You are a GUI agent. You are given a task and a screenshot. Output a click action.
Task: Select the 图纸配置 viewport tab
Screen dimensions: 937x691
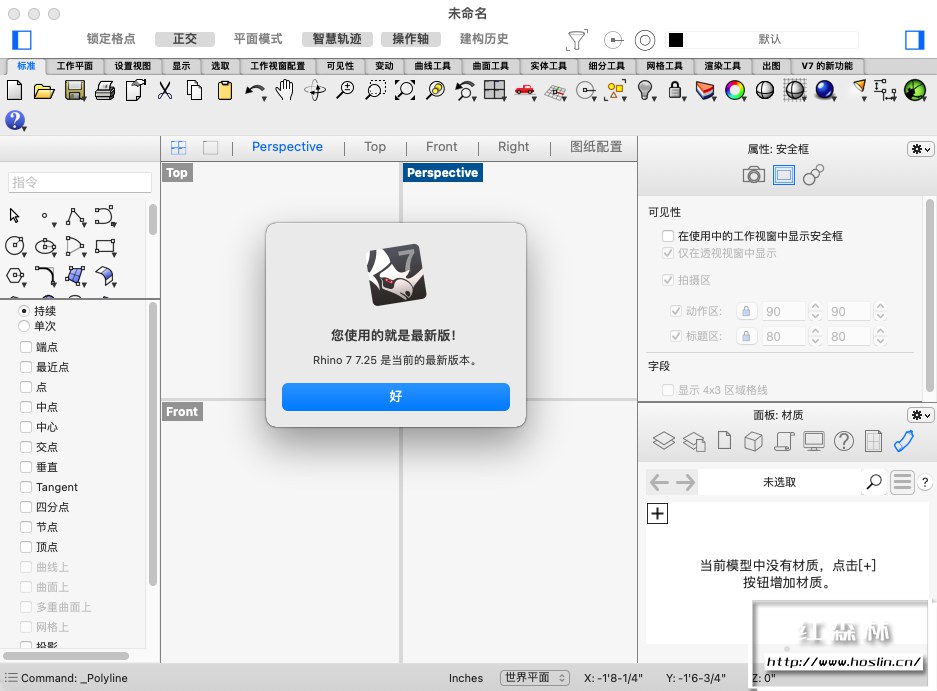(x=596, y=146)
